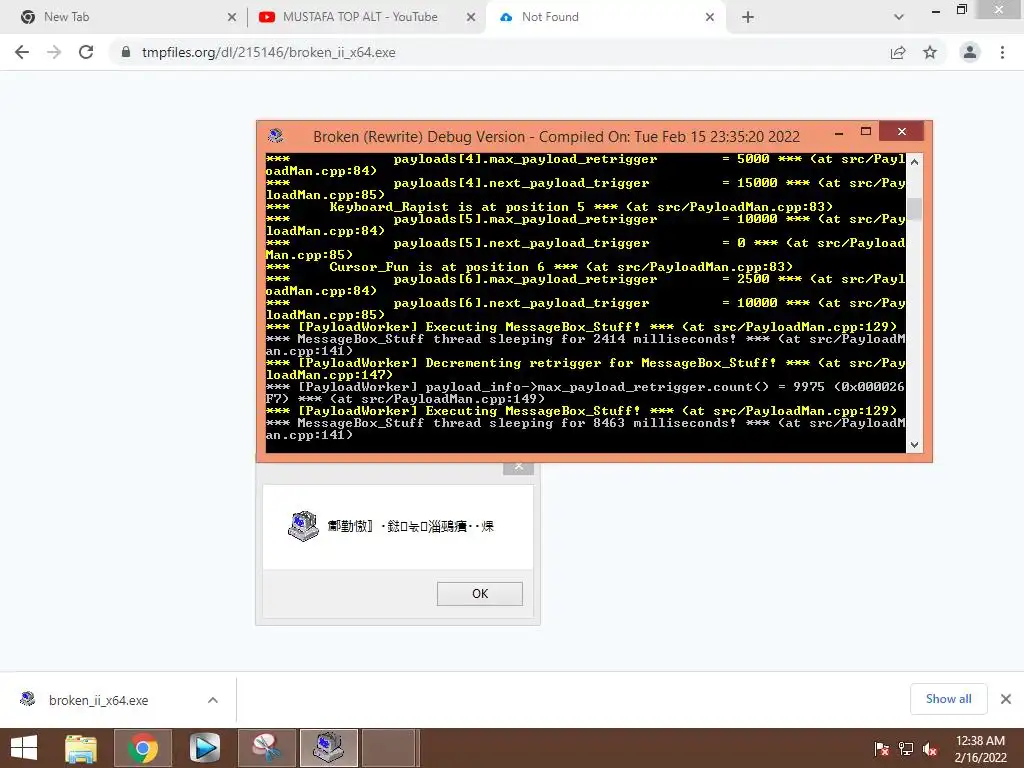Click Broken debug console title text

click(556, 136)
